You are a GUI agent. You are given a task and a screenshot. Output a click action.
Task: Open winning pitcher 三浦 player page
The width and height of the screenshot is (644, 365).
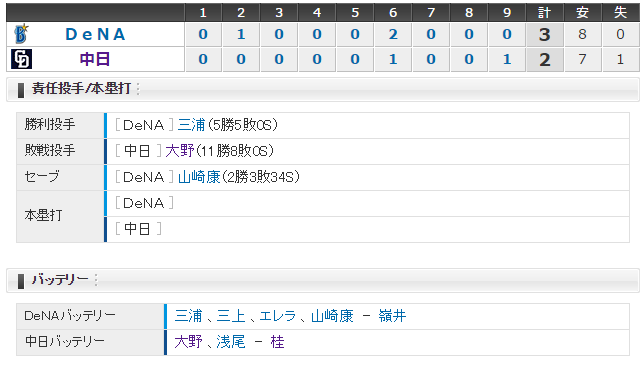click(191, 125)
